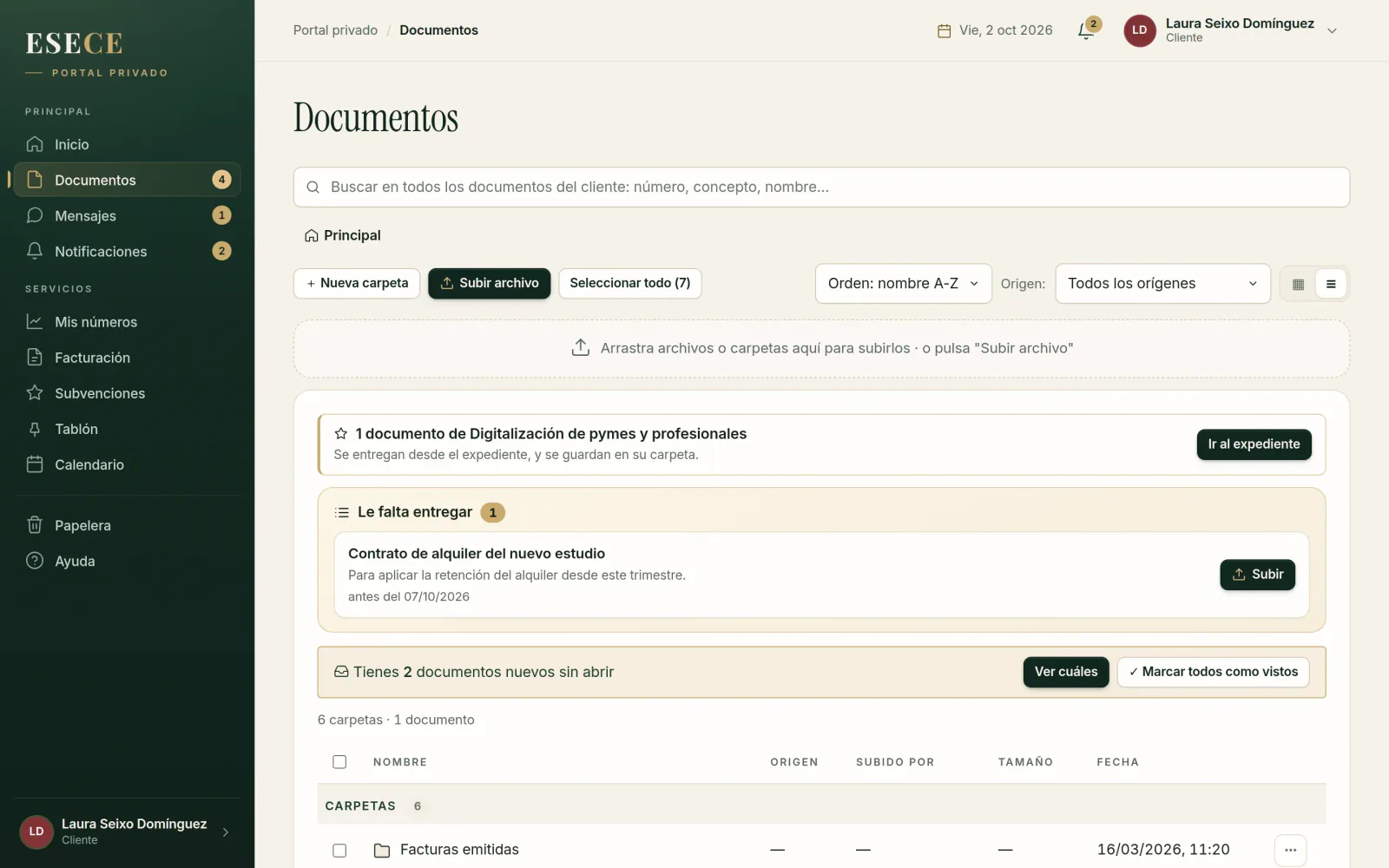Open Calendario in sidebar
Image resolution: width=1389 pixels, height=868 pixels.
pyautogui.click(x=127, y=464)
